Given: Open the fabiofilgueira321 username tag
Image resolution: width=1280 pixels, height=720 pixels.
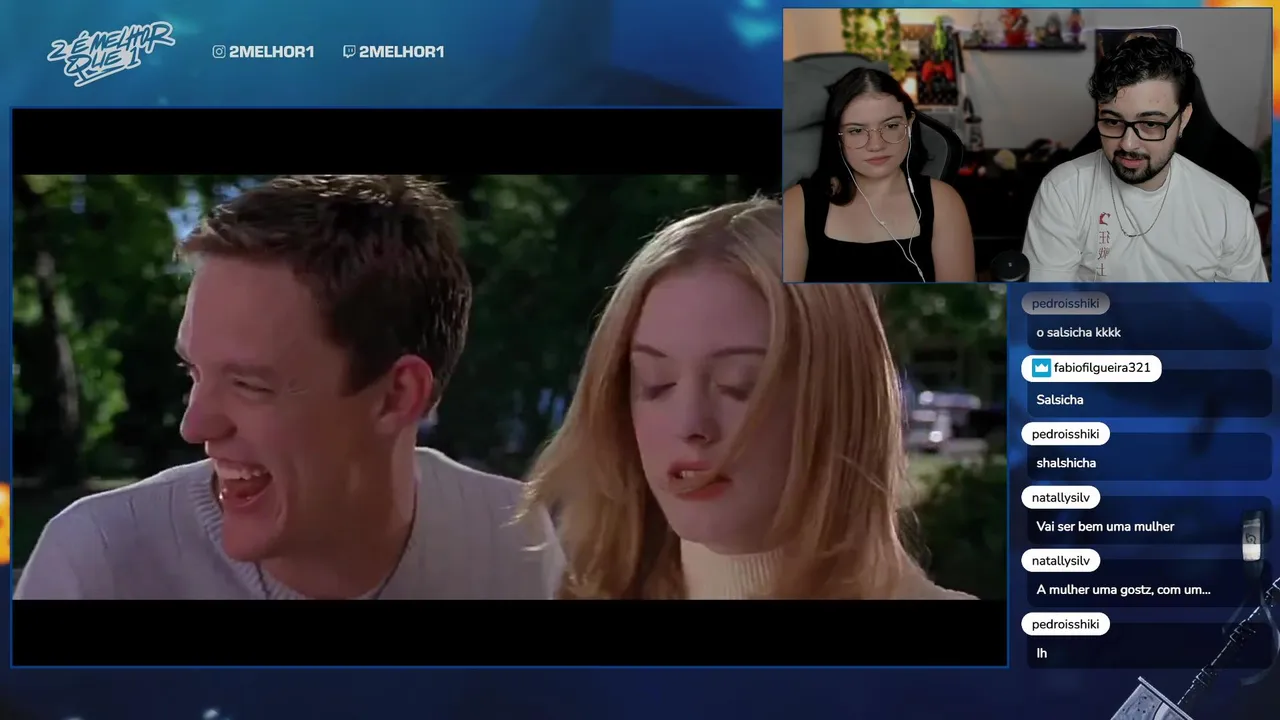Looking at the screenshot, I should 1091,368.
